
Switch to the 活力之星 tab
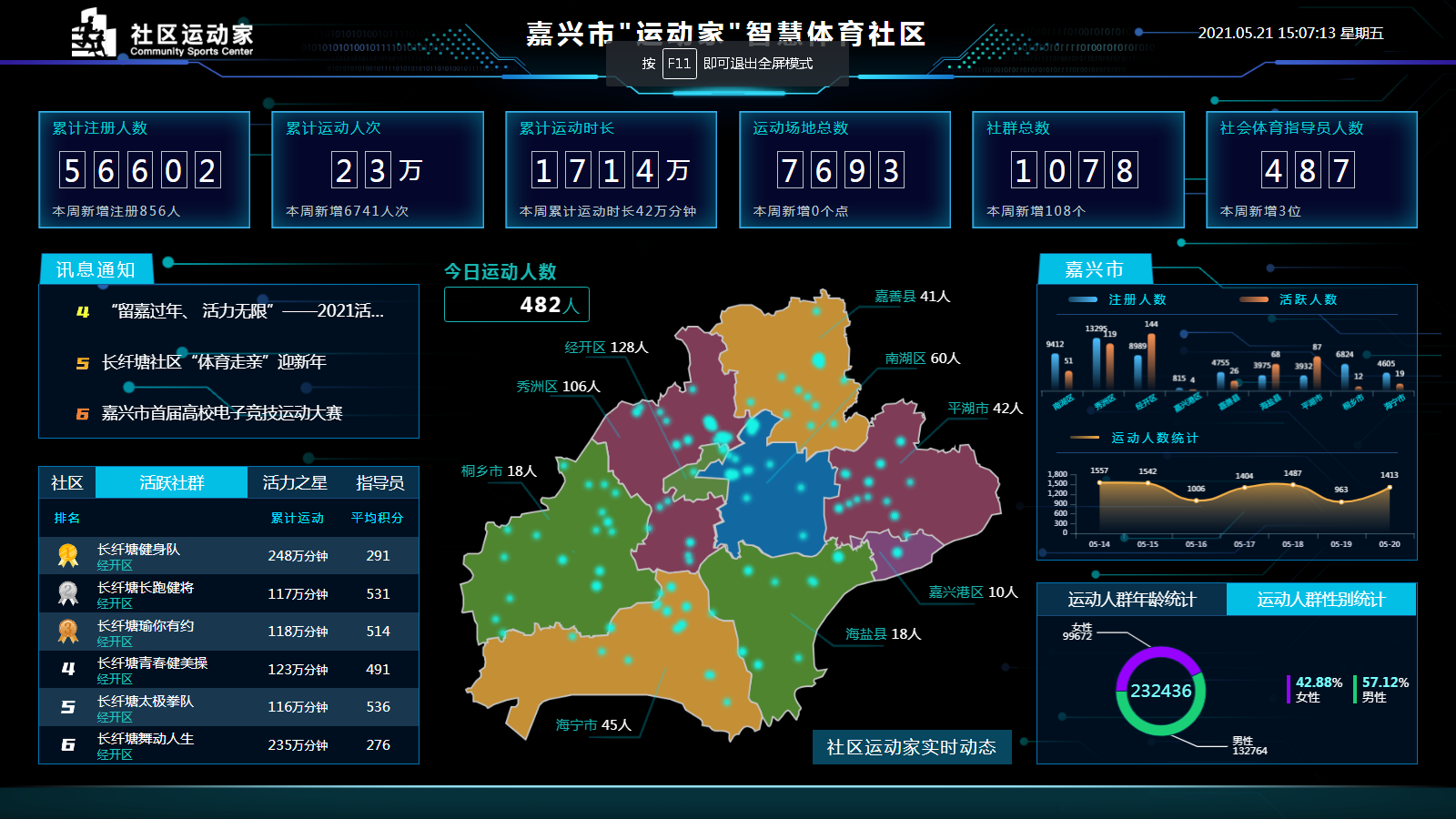(x=295, y=482)
